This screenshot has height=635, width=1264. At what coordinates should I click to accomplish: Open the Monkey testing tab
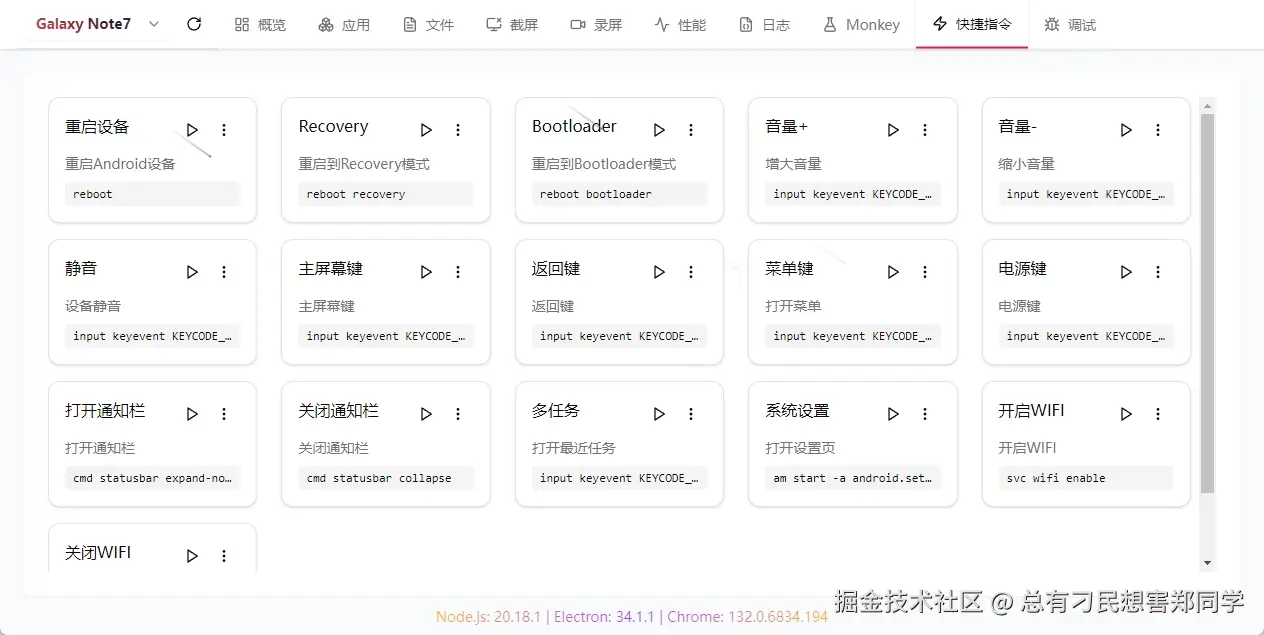click(x=861, y=24)
